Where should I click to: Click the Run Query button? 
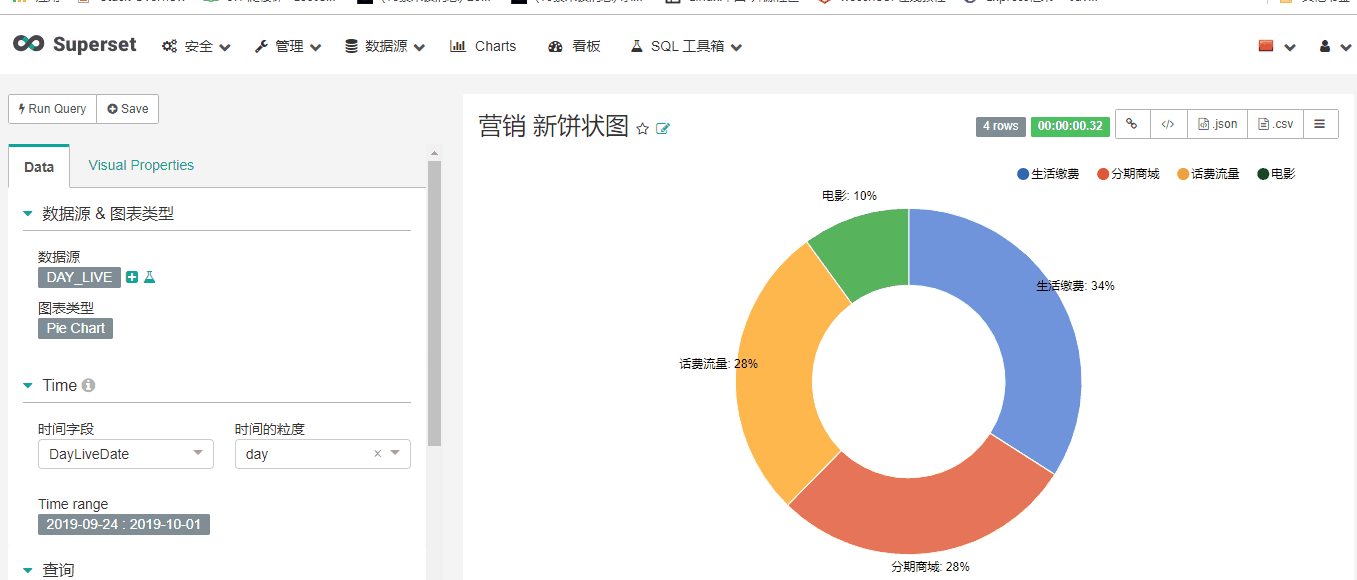click(51, 108)
